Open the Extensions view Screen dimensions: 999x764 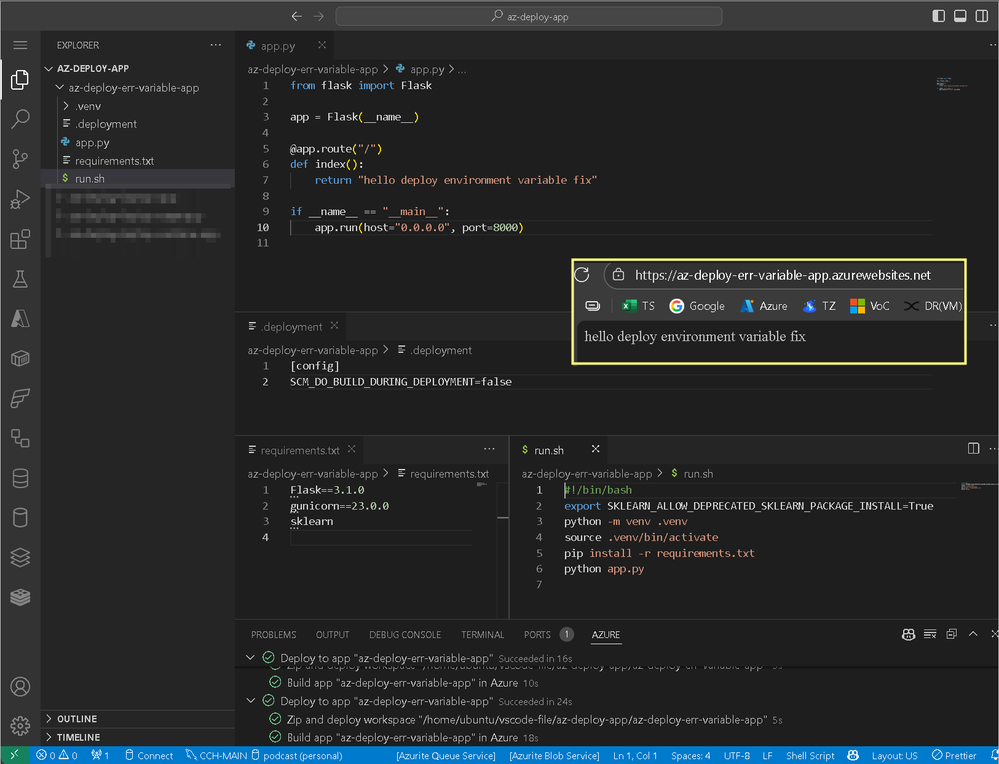[x=20, y=240]
